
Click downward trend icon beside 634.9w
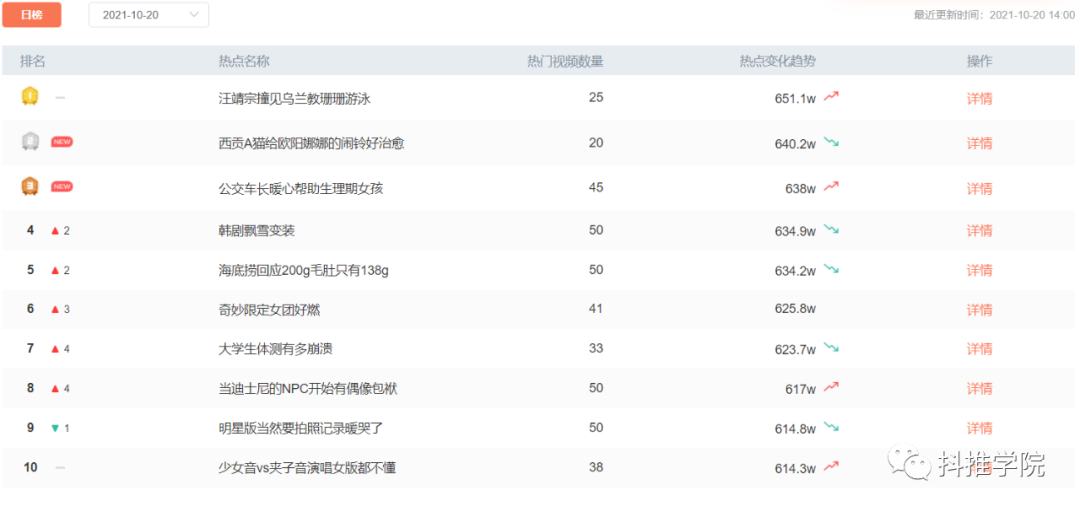(831, 229)
